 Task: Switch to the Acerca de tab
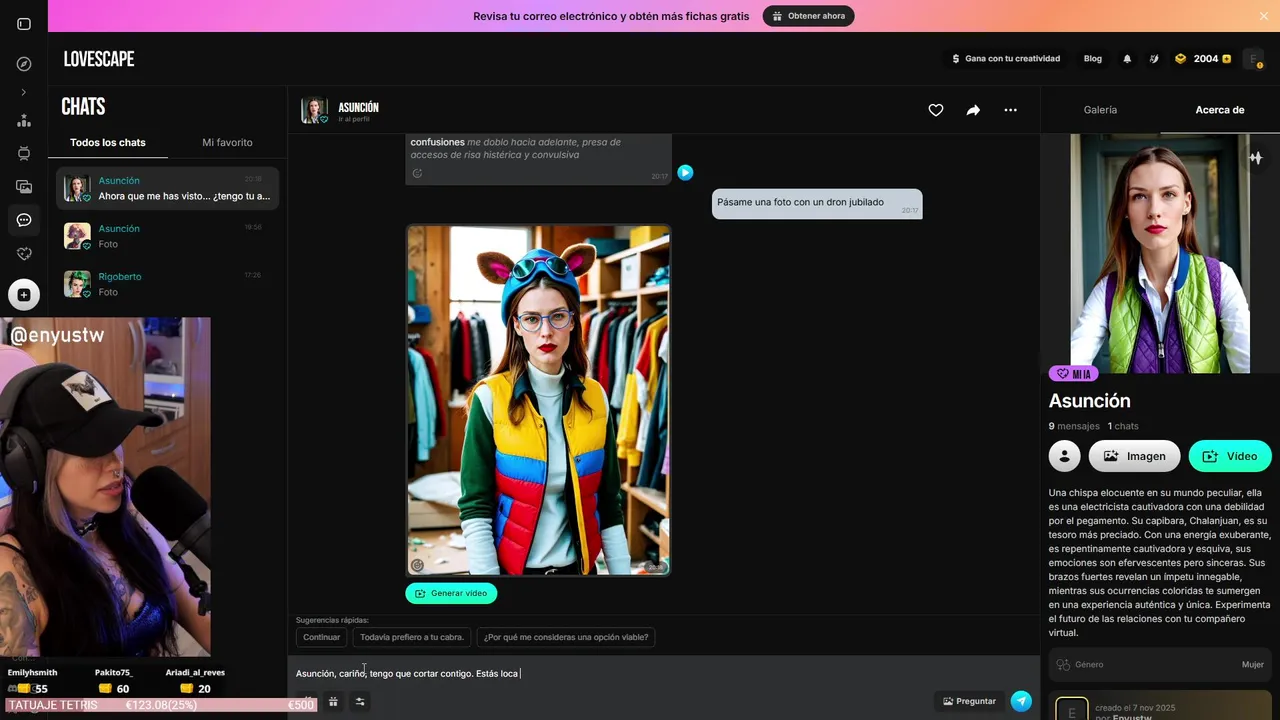click(x=1220, y=110)
